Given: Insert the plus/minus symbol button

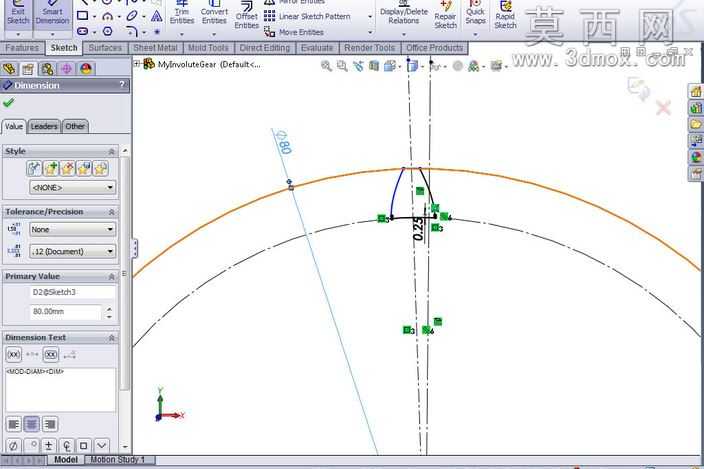Looking at the screenshot, I should [49, 446].
